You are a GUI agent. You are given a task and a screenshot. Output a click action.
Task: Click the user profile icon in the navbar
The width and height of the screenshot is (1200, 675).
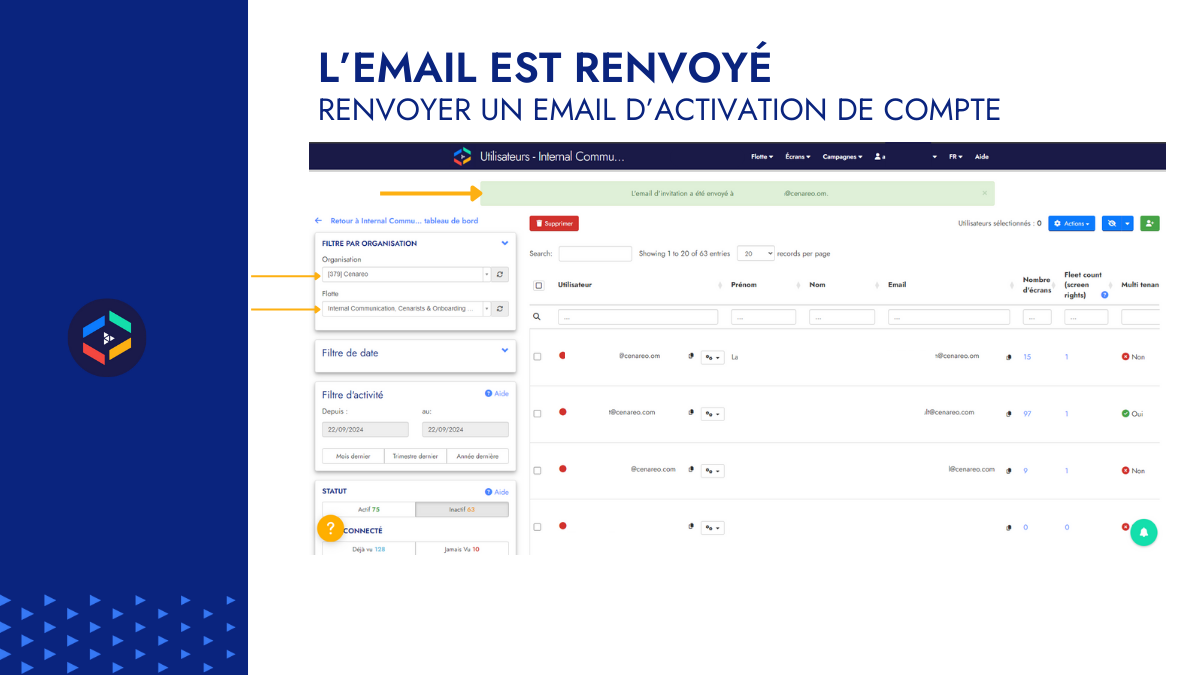(x=878, y=157)
